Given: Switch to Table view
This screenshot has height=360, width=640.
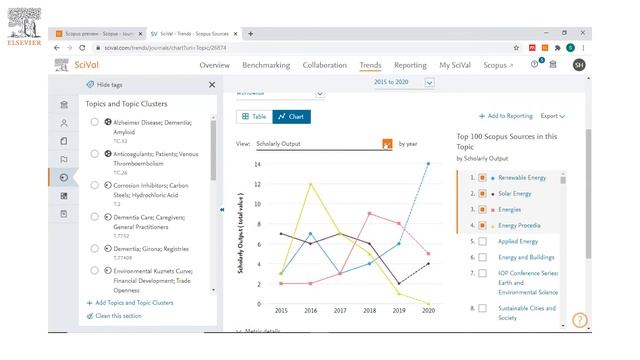Looking at the screenshot, I should tap(254, 116).
